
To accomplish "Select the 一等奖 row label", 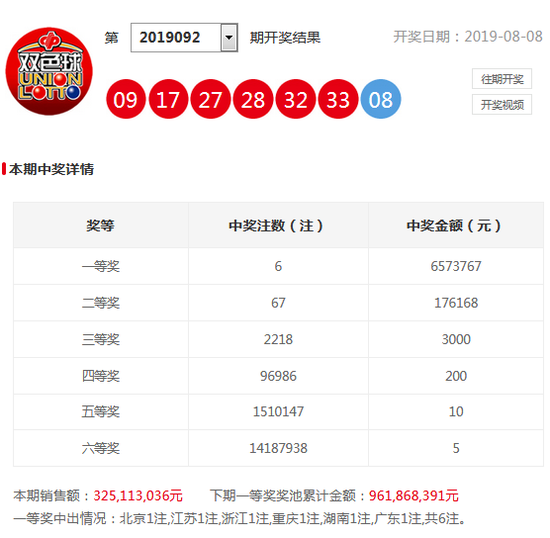I will click(101, 266).
